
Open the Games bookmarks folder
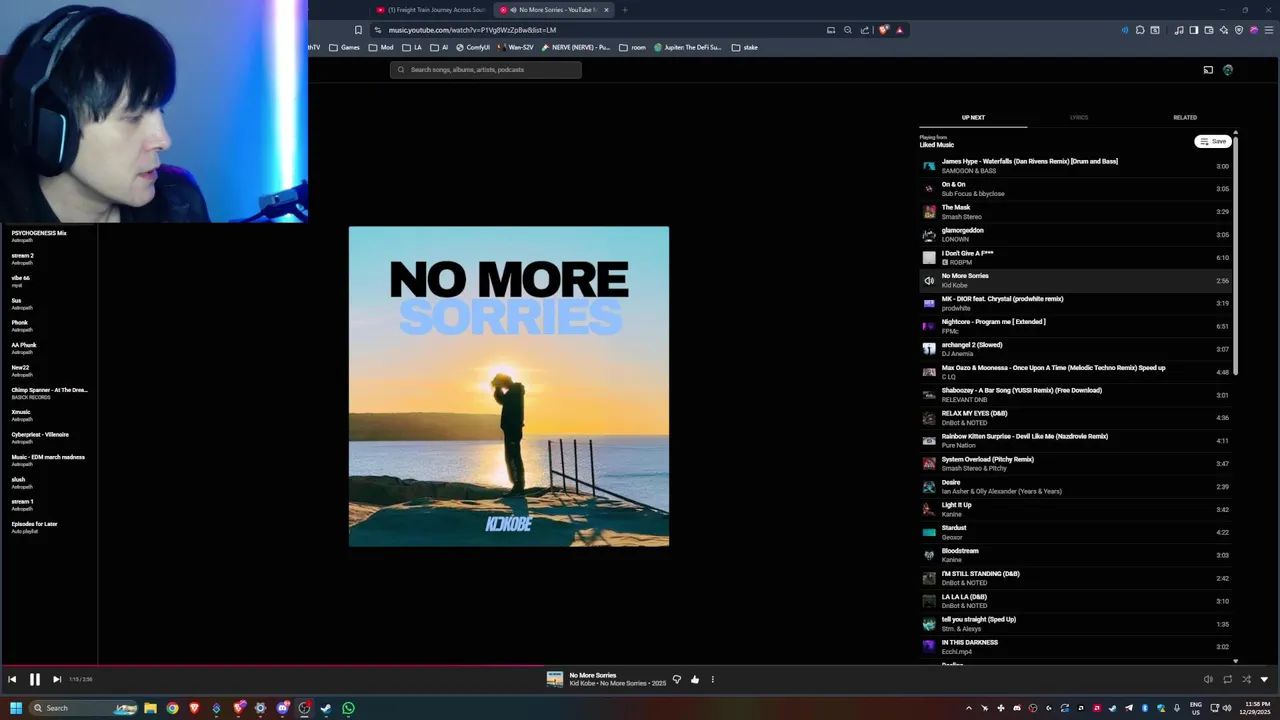pos(344,47)
